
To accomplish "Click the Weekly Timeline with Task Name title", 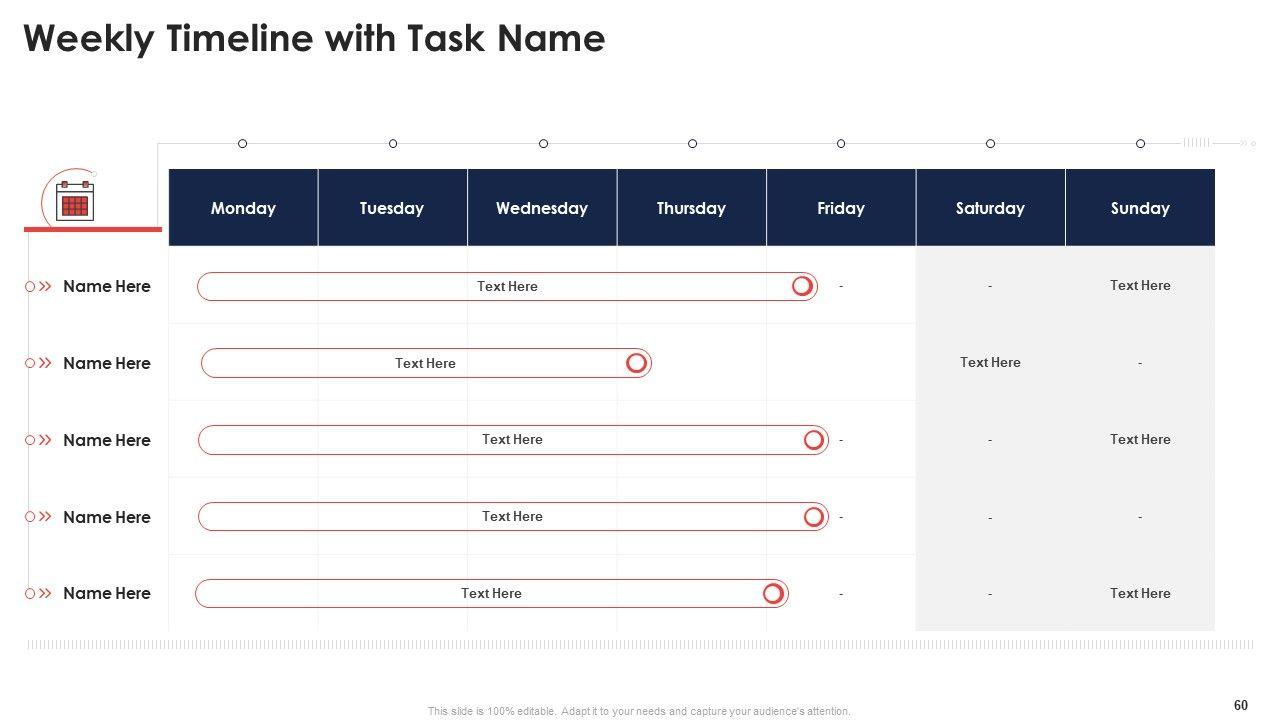I will click(314, 38).
